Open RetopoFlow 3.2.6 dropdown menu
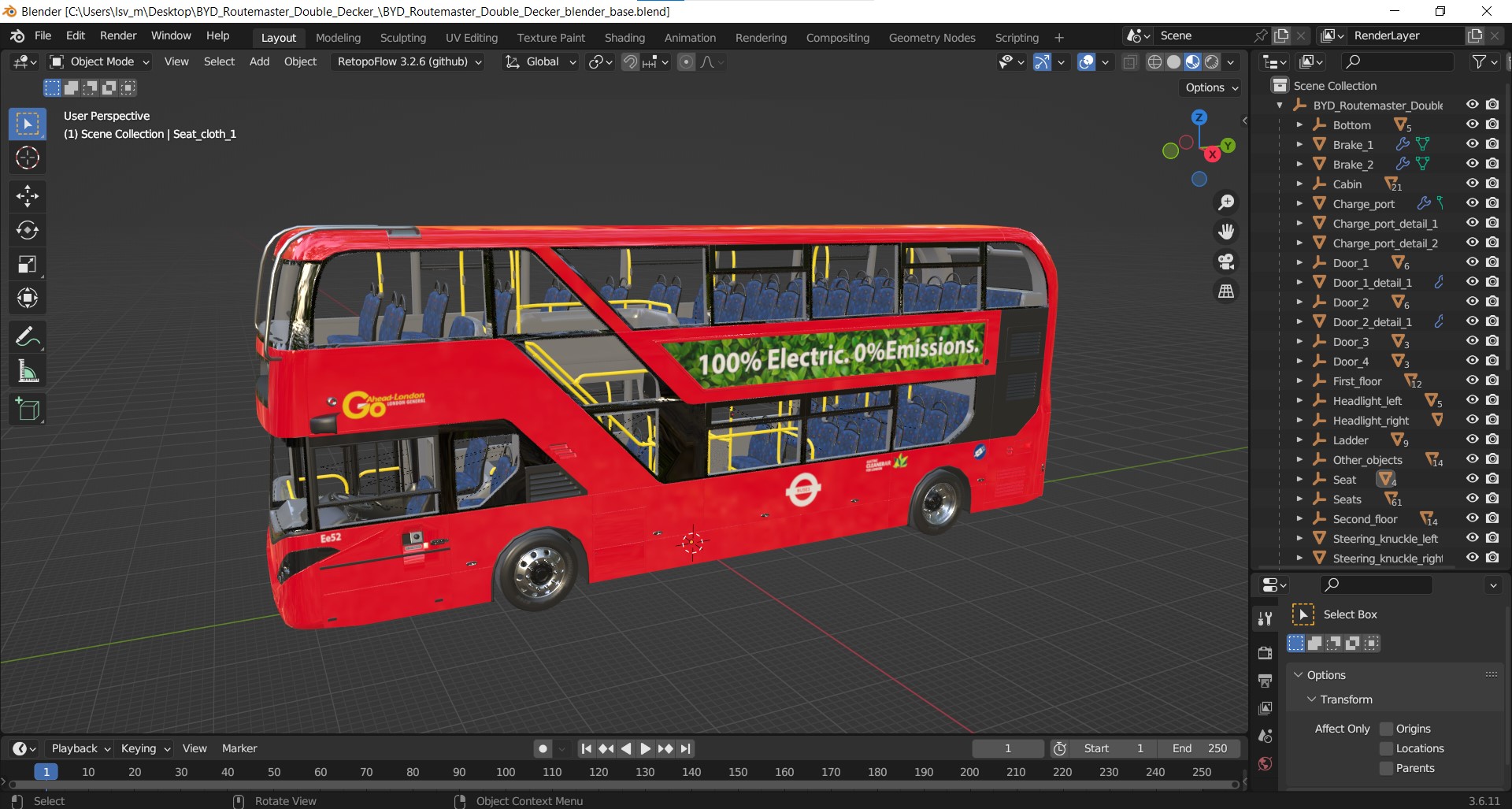This screenshot has height=809, width=1512. 409,61
